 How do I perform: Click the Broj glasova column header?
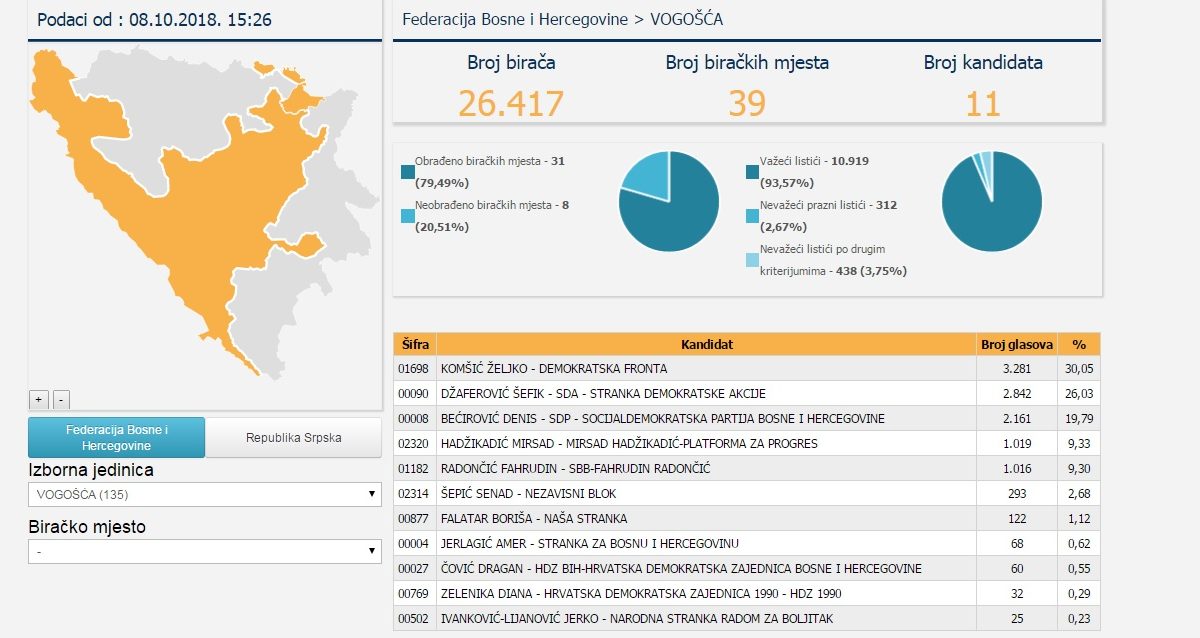pyautogui.click(x=1017, y=344)
